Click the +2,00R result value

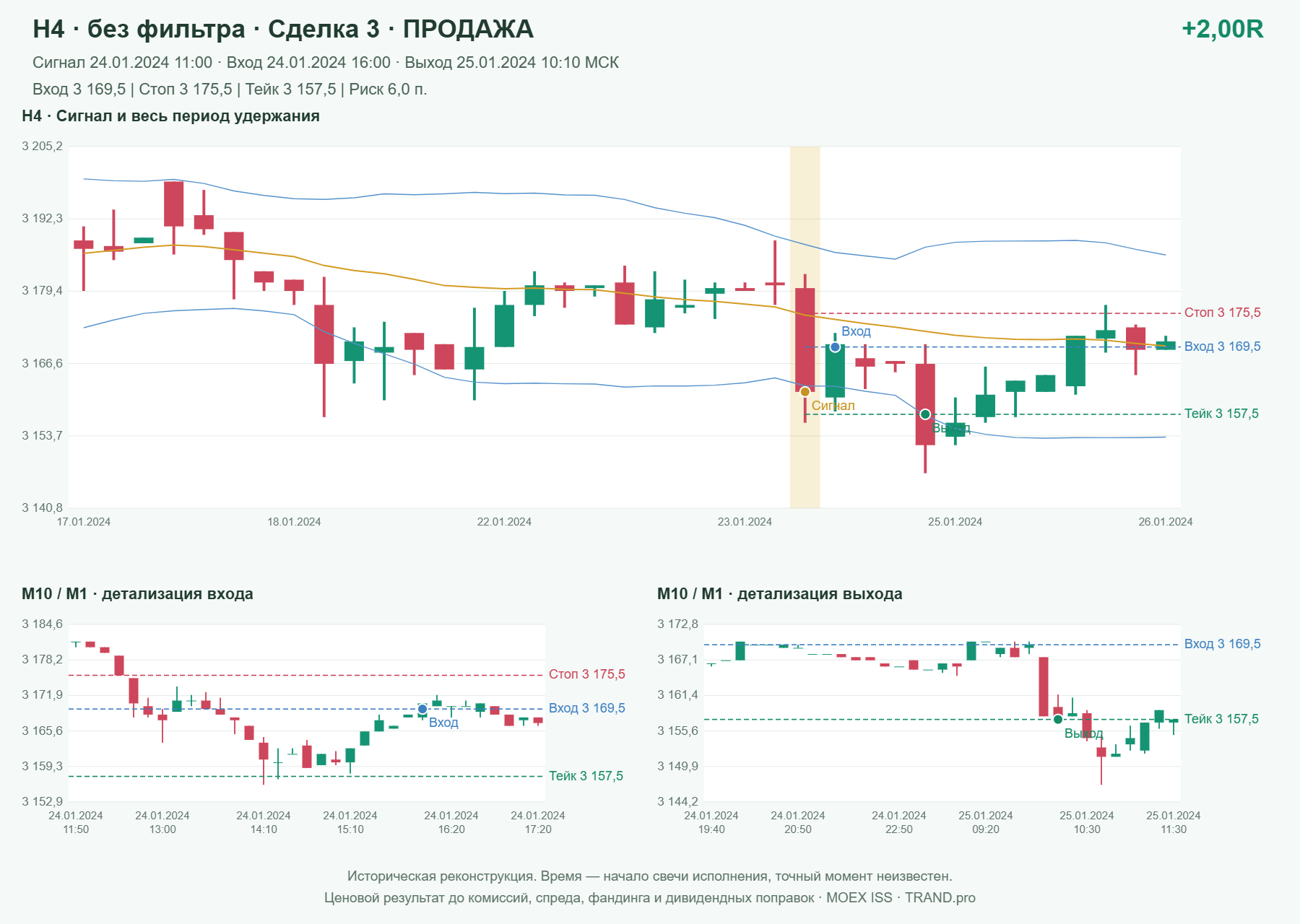[x=1223, y=29]
